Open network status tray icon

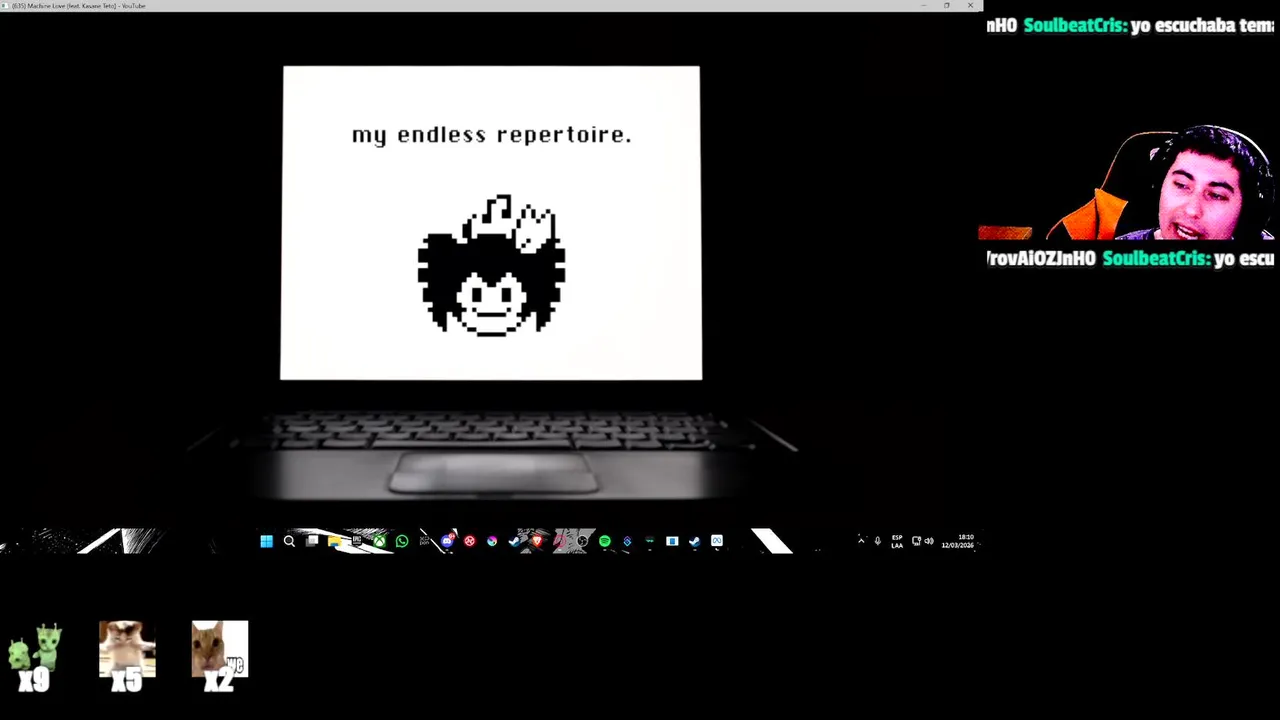(x=916, y=541)
